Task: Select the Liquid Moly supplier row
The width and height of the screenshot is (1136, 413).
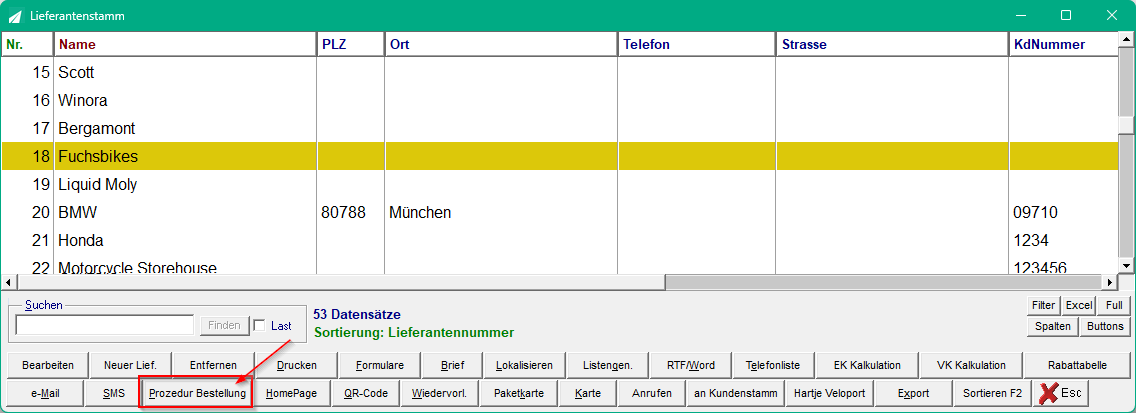Action: click(559, 185)
